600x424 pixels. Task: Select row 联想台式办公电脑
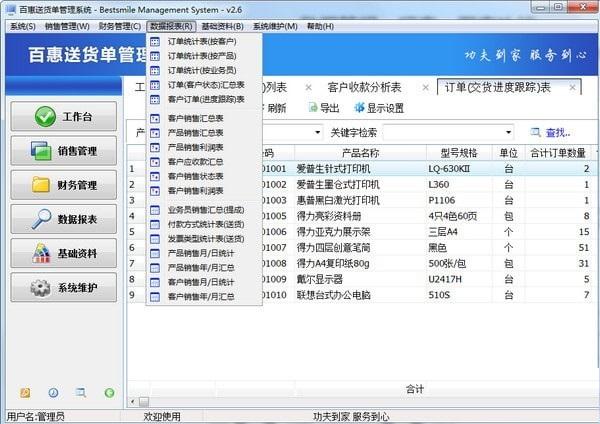360,295
